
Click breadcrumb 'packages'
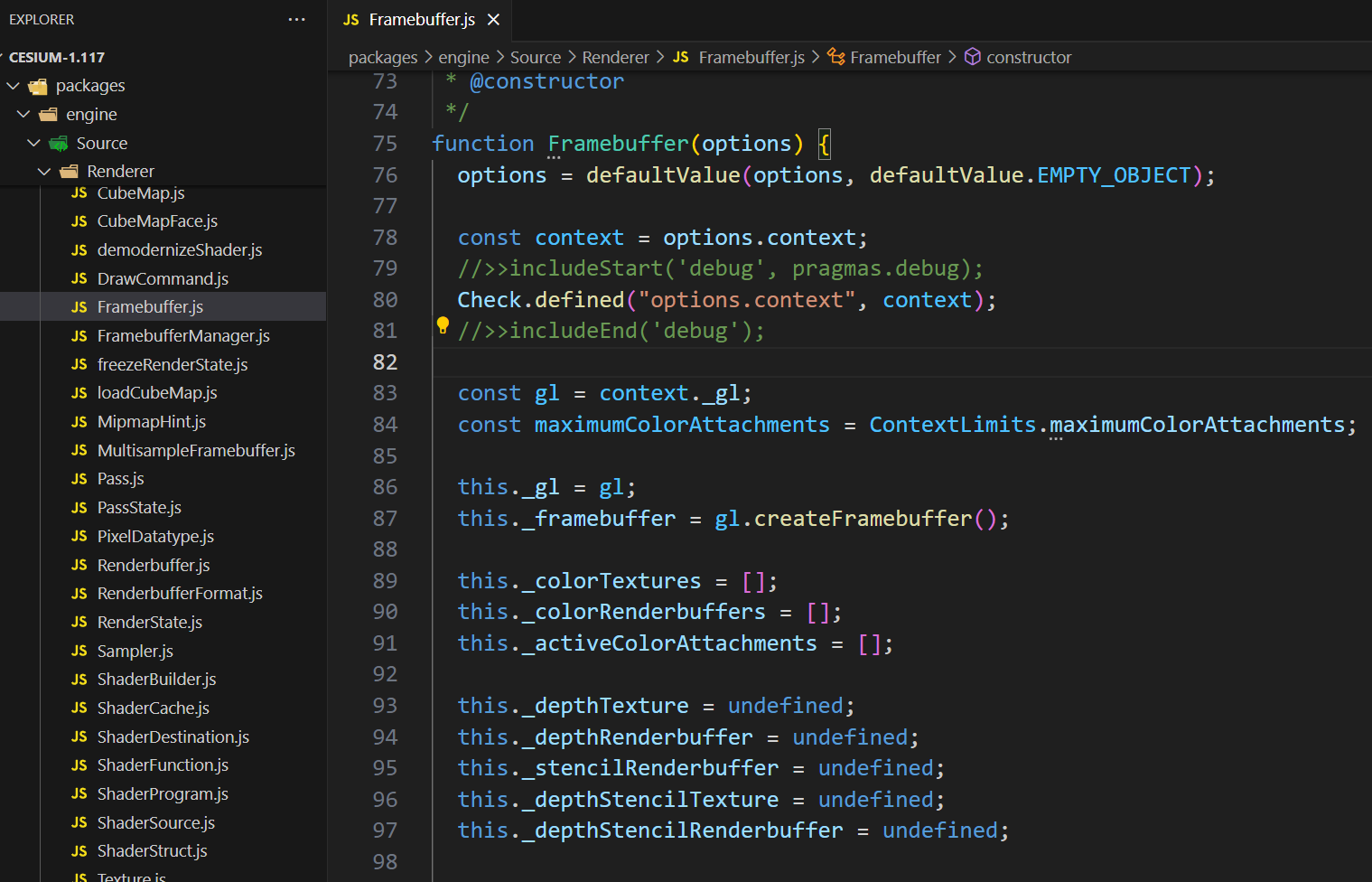pyautogui.click(x=383, y=58)
